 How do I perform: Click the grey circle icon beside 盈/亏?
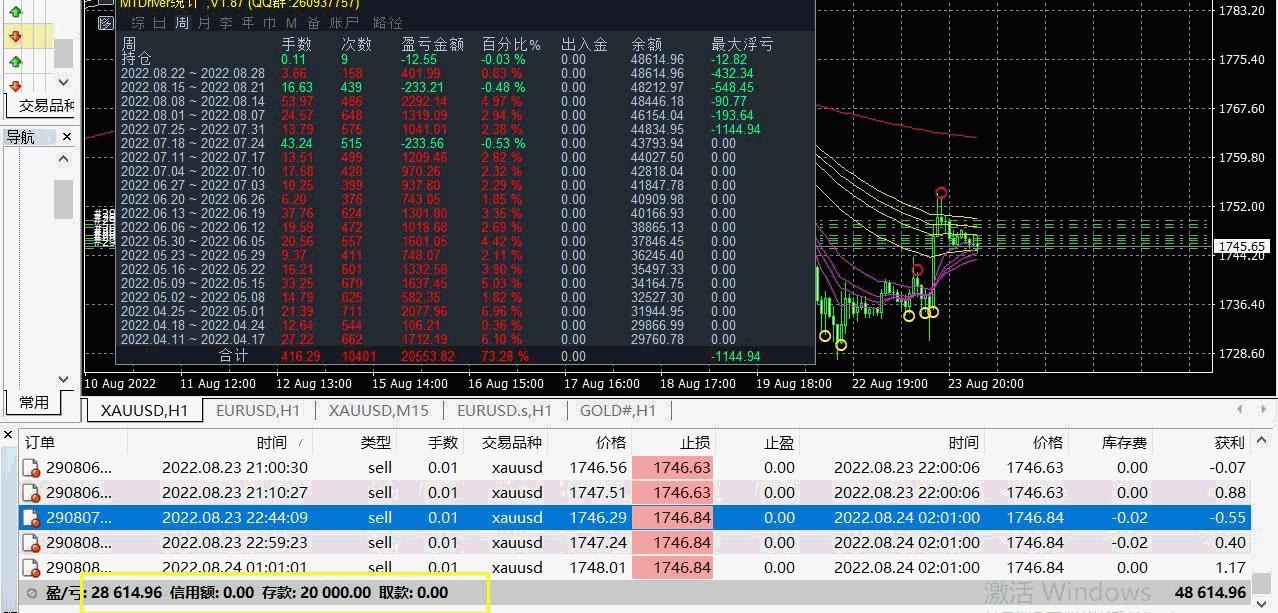pyautogui.click(x=32, y=593)
